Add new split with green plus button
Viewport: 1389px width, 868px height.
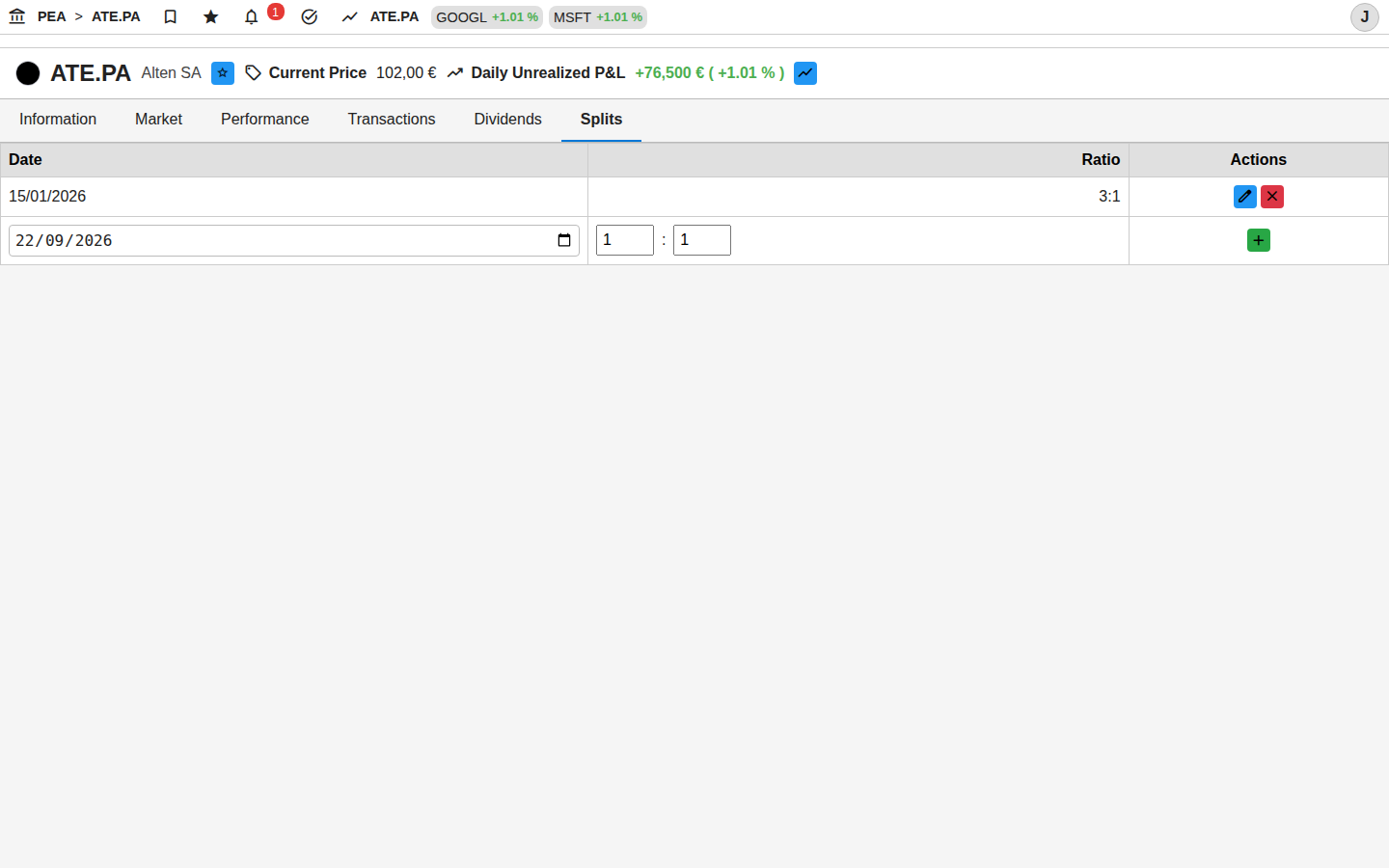click(x=1259, y=240)
